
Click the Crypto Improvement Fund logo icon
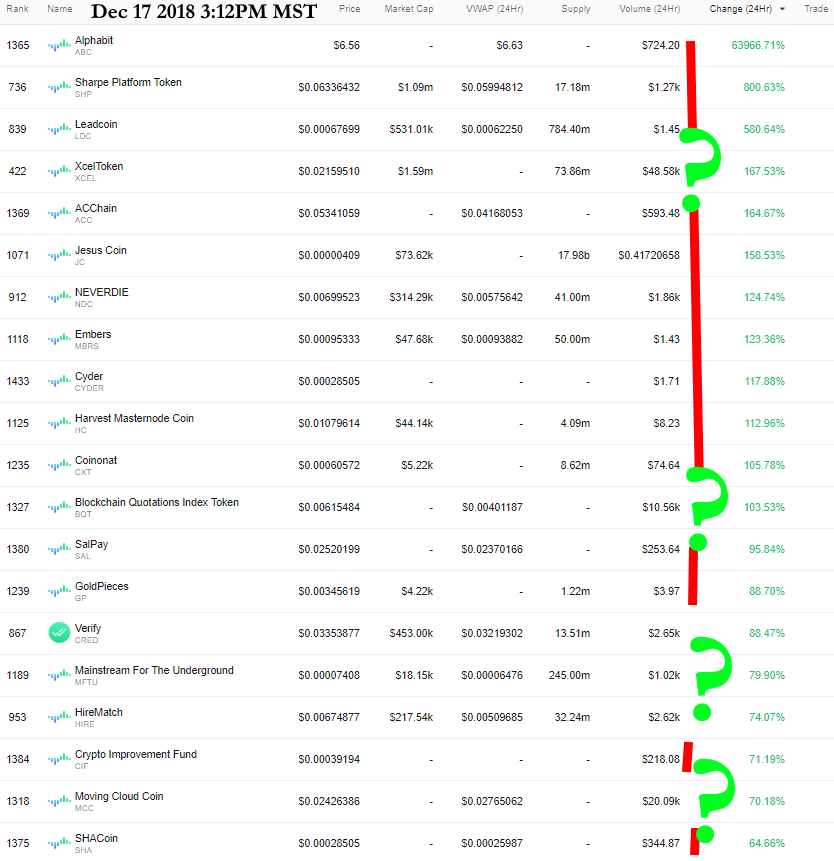click(59, 759)
